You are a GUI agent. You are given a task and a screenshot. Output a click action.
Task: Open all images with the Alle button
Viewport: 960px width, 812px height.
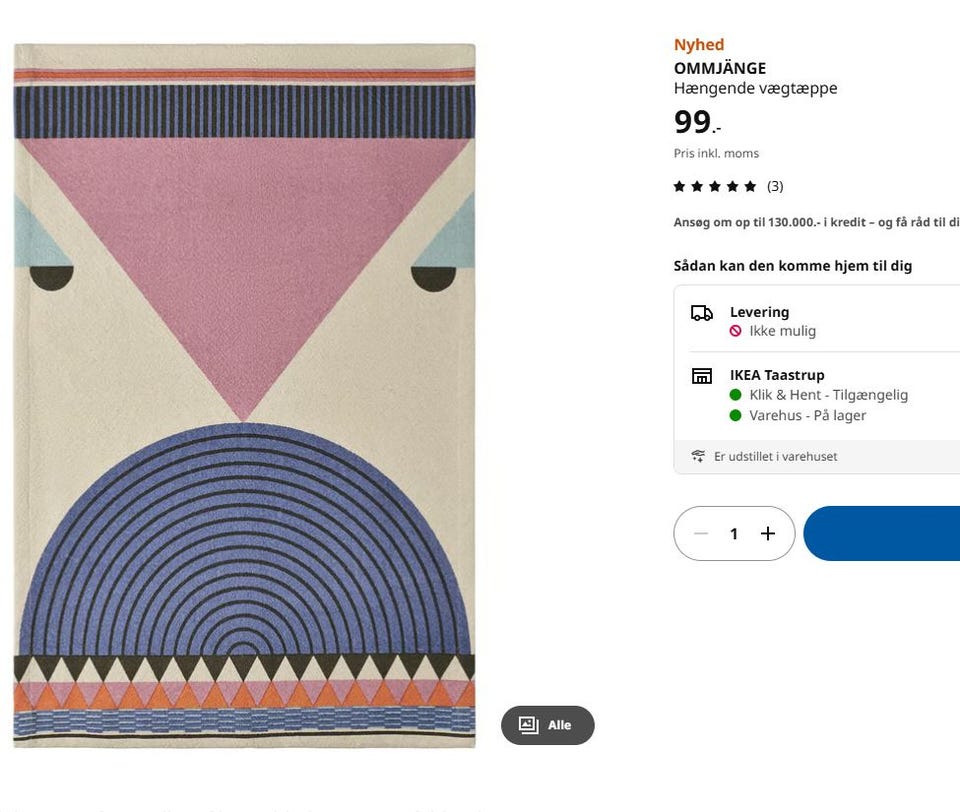[547, 725]
